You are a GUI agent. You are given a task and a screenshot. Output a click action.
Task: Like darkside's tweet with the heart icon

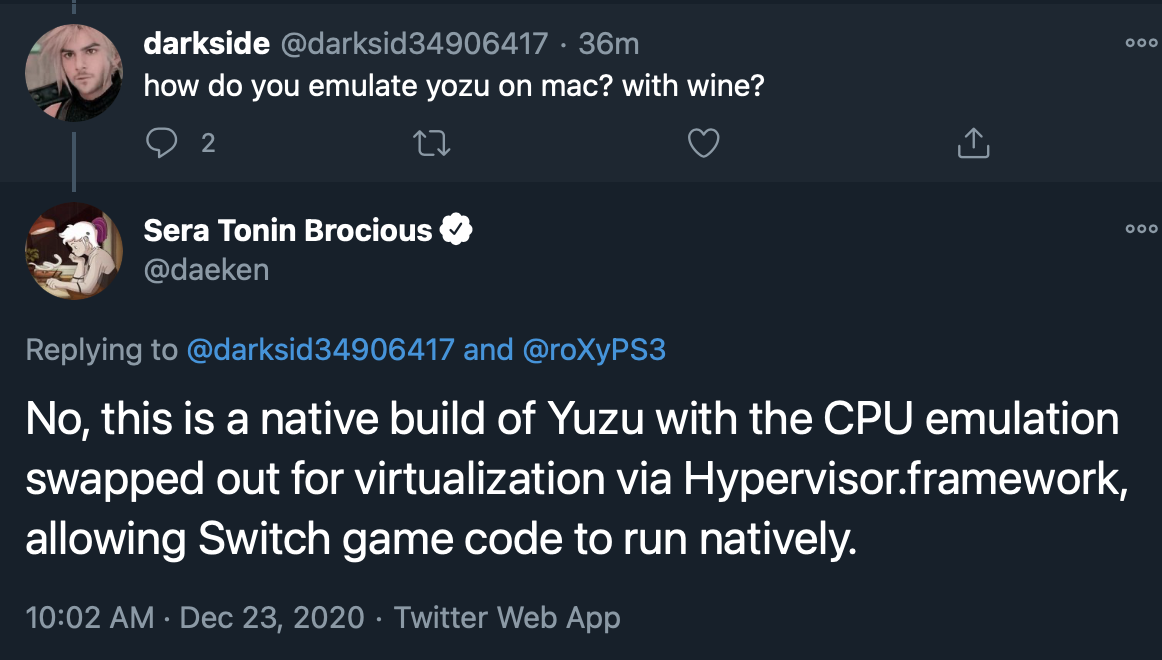click(703, 143)
